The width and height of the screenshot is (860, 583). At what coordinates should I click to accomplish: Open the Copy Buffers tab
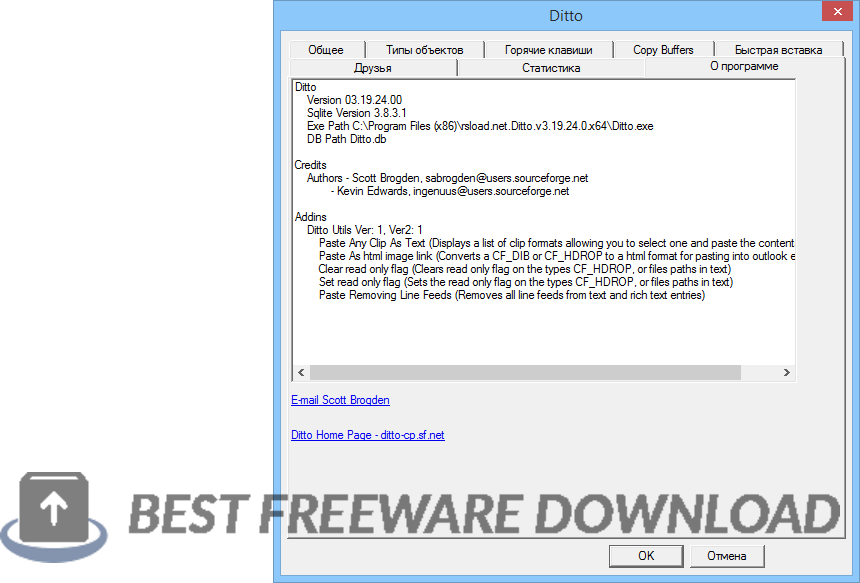point(663,50)
